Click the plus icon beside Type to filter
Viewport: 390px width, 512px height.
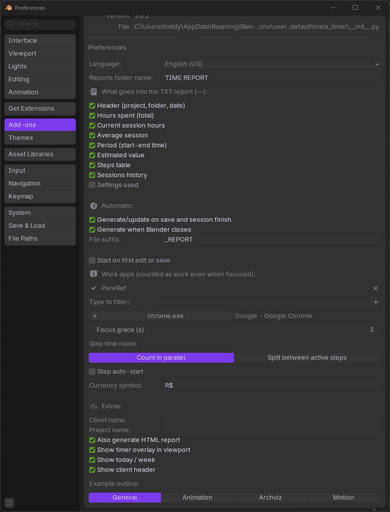[375, 302]
